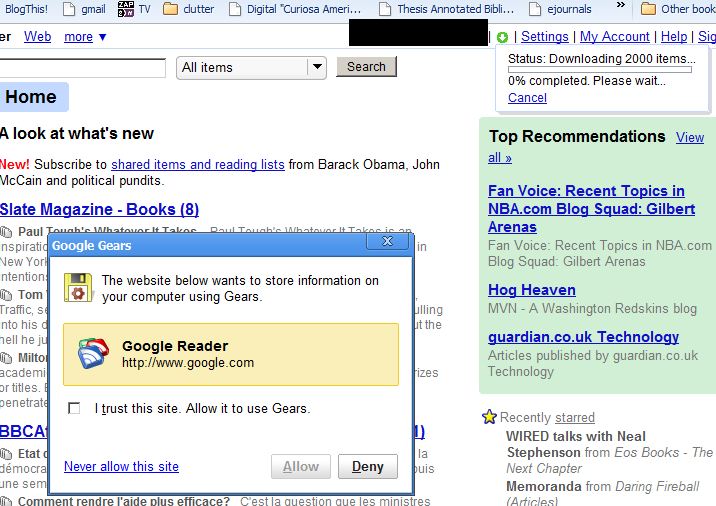Click the Web link

tap(37, 37)
